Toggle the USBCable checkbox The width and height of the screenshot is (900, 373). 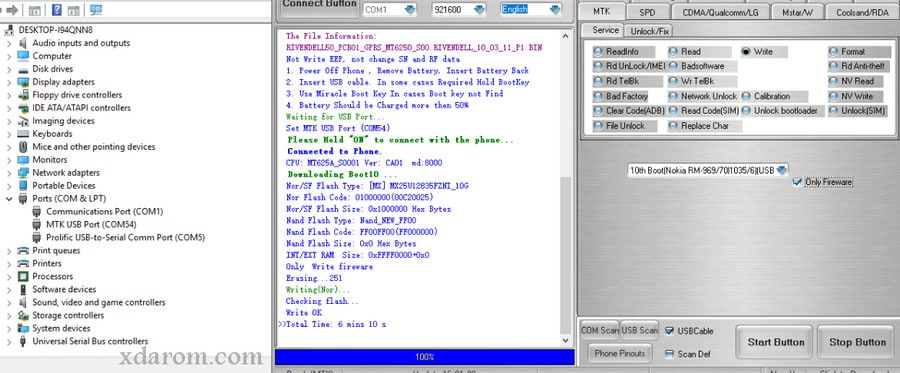click(669, 331)
